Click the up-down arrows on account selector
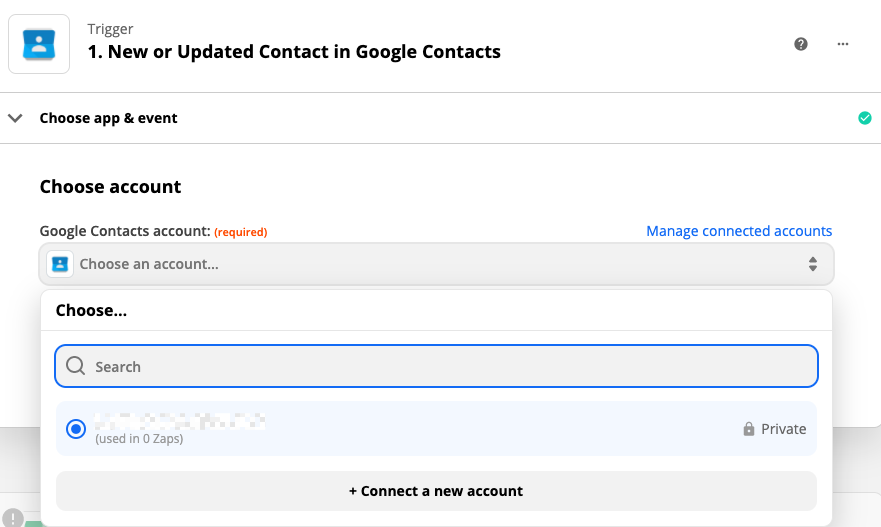This screenshot has width=881, height=527. [x=813, y=265]
